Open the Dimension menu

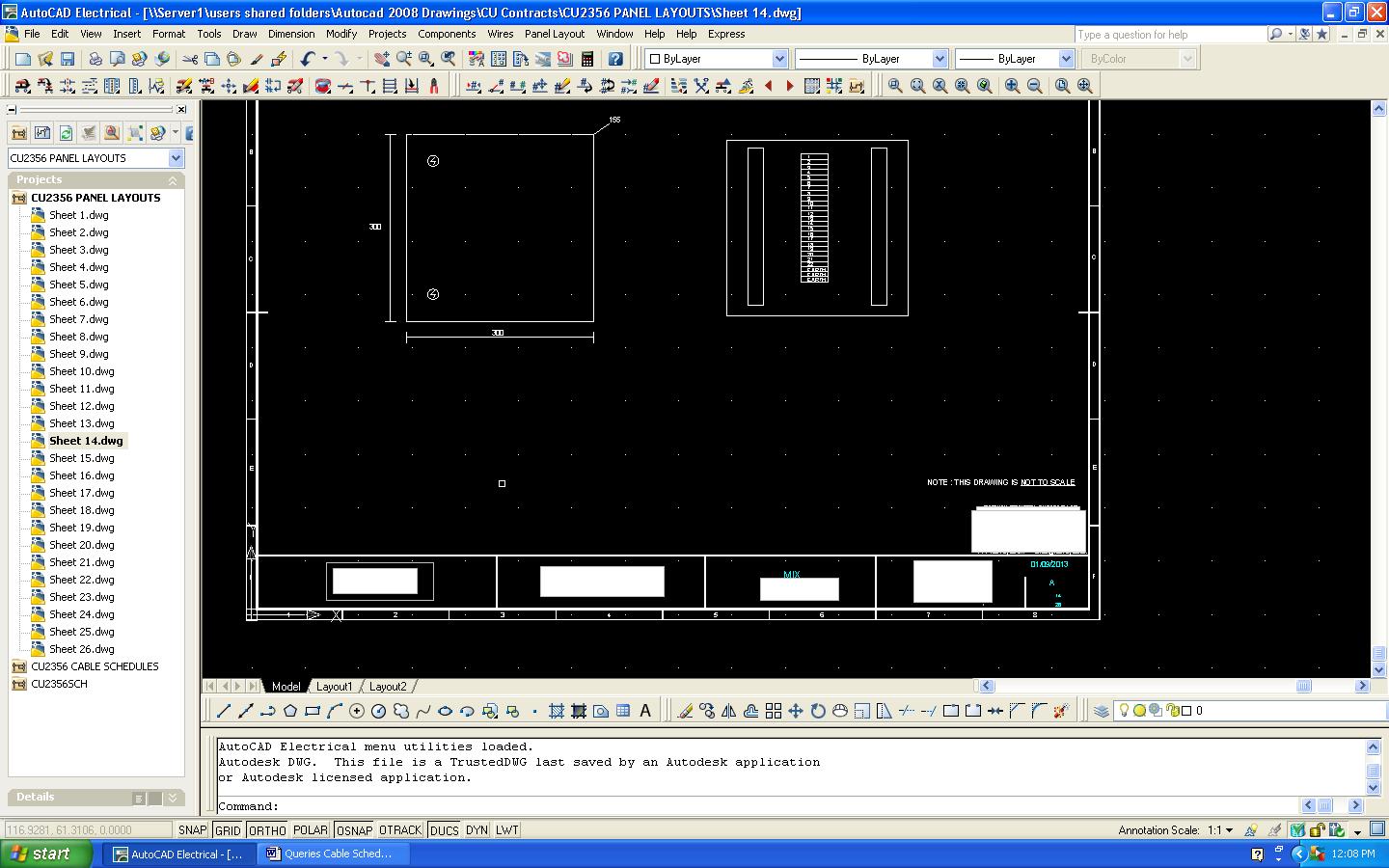click(291, 34)
